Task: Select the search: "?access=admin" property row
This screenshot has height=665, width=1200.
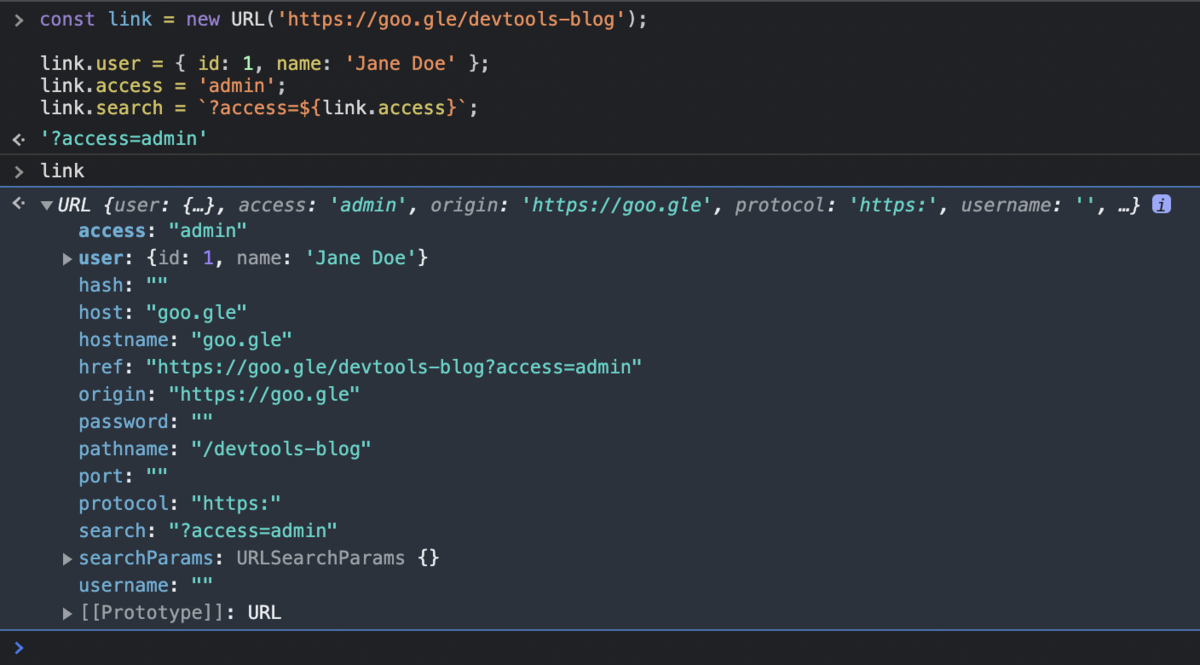Action: click(x=208, y=530)
